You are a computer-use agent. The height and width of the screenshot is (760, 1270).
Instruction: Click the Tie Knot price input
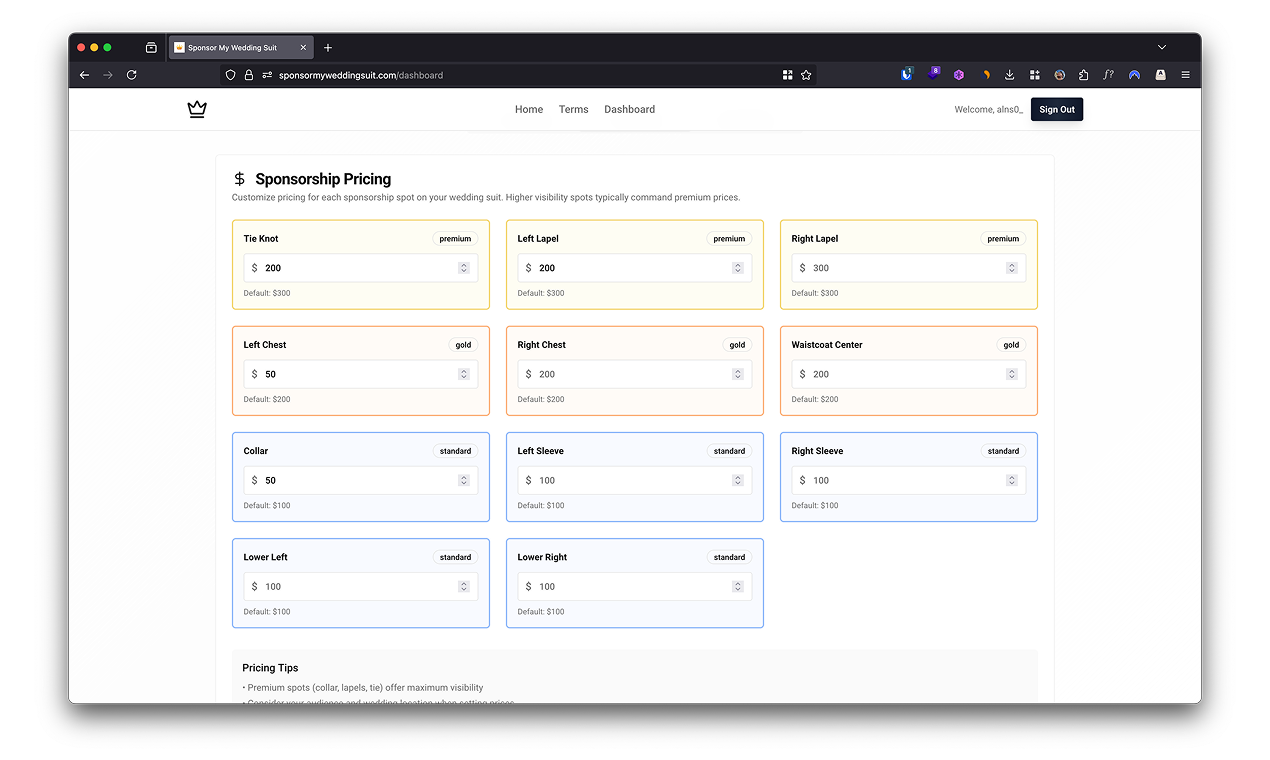pos(361,268)
